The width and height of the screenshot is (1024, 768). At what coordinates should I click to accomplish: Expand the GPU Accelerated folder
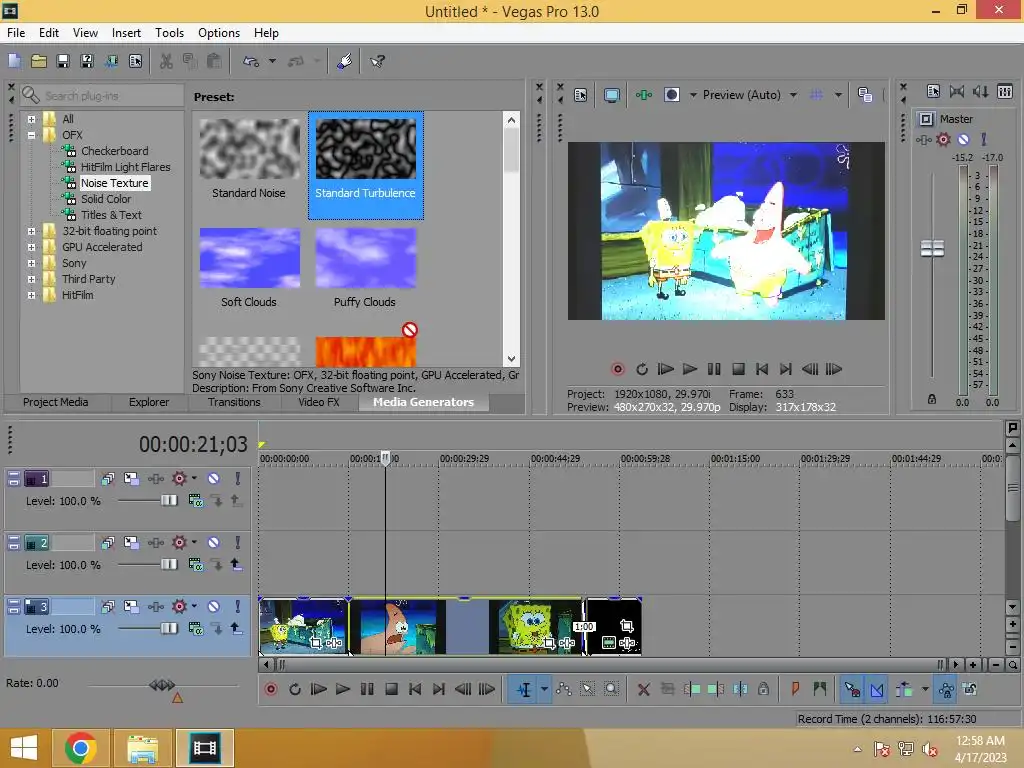[31, 248]
